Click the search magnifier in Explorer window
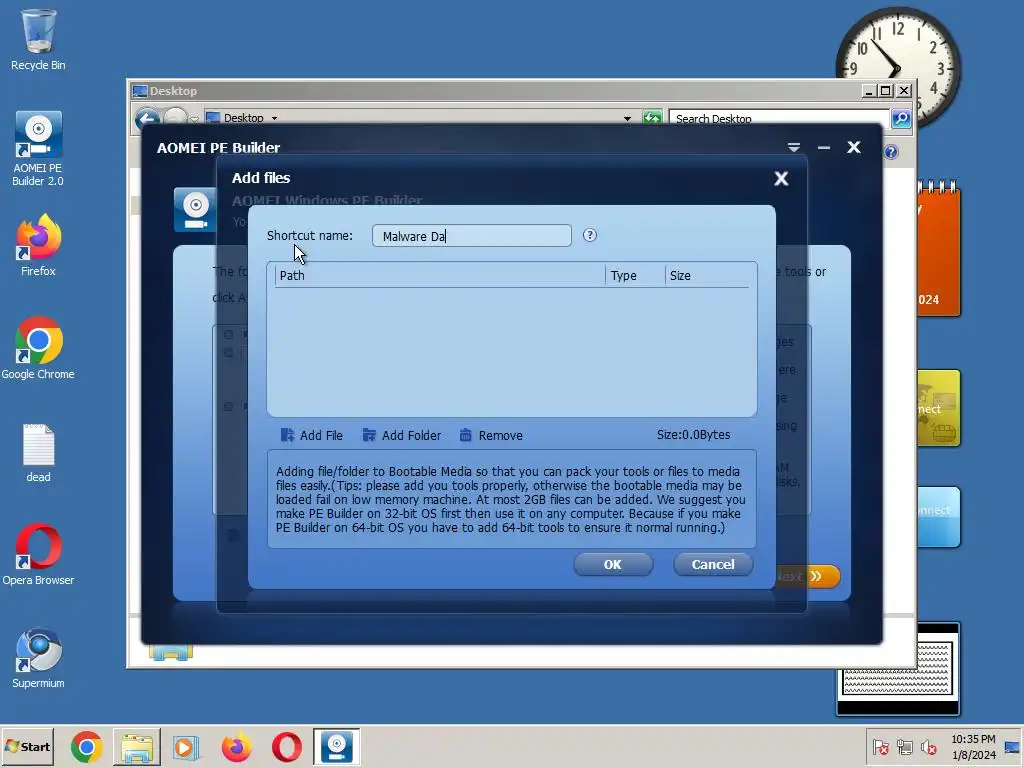Image resolution: width=1024 pixels, height=768 pixels. (901, 118)
